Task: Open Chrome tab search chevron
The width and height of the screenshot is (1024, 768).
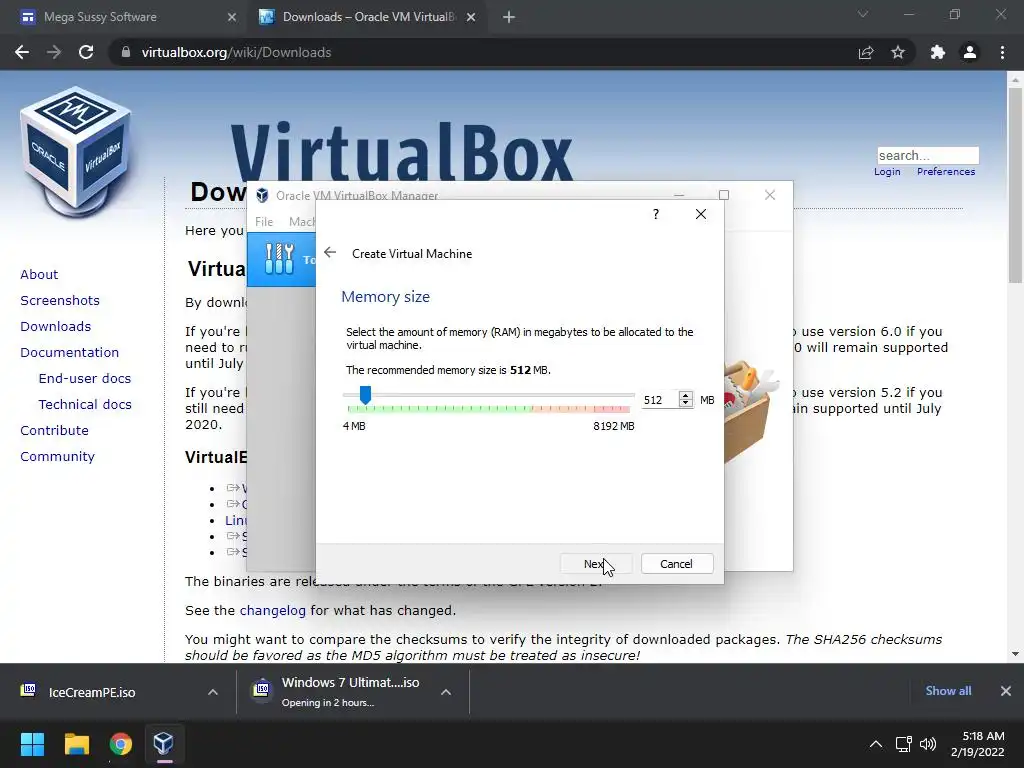Action: coord(863,14)
